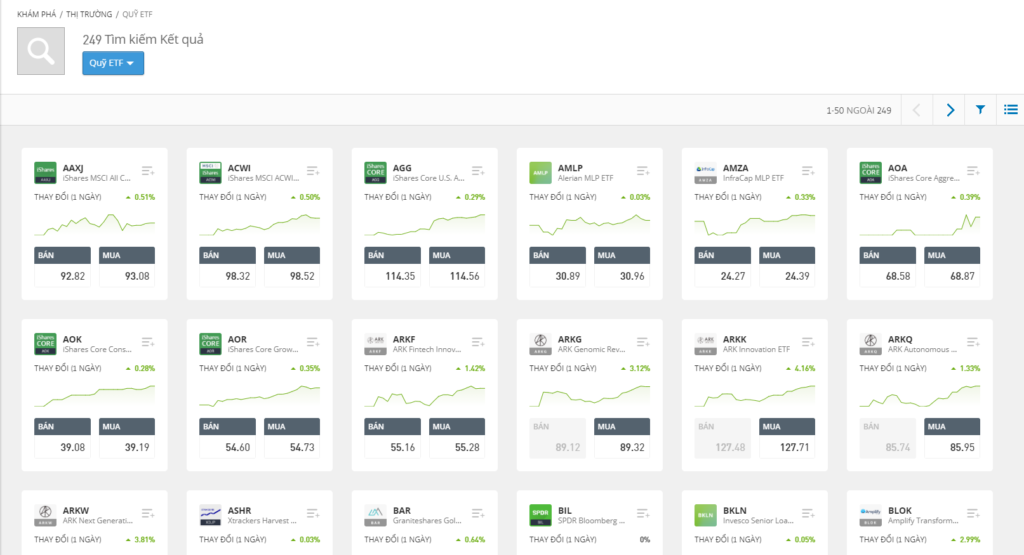
Task: Add ARKW to watchlist
Action: (148, 514)
